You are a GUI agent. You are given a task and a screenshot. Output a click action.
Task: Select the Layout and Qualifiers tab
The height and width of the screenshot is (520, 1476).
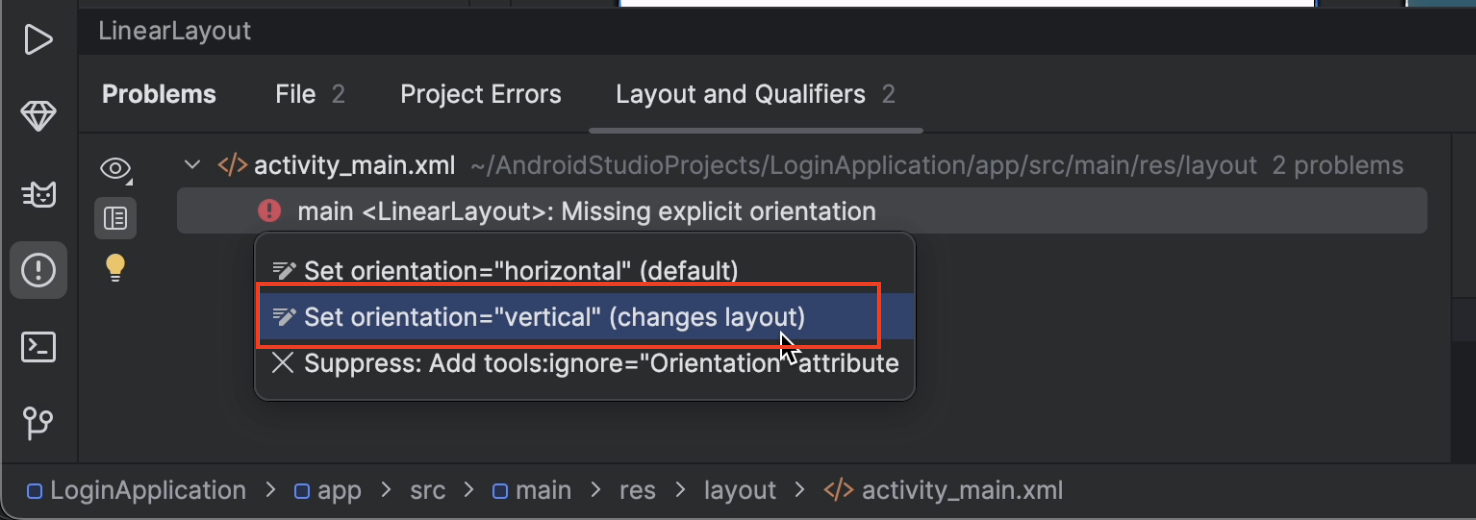755,94
